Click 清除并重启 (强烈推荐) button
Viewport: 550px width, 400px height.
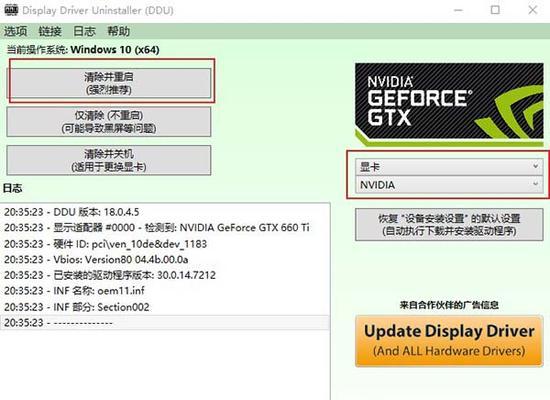[109, 83]
